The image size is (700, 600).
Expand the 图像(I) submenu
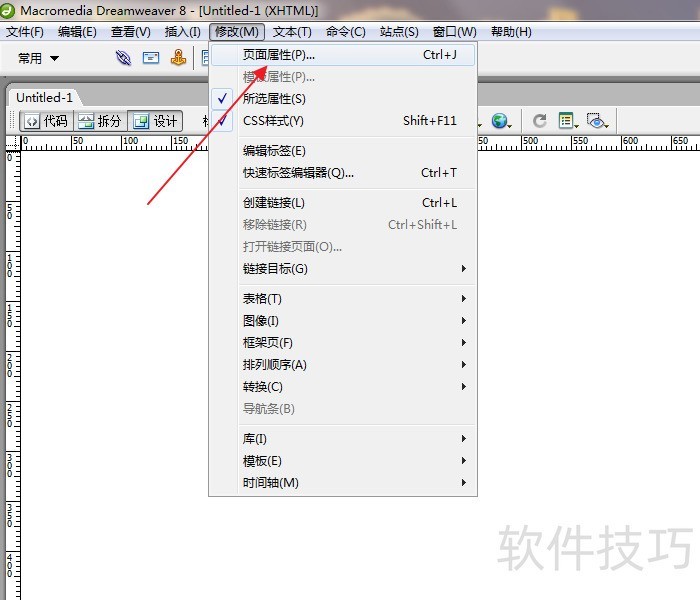[343, 321]
